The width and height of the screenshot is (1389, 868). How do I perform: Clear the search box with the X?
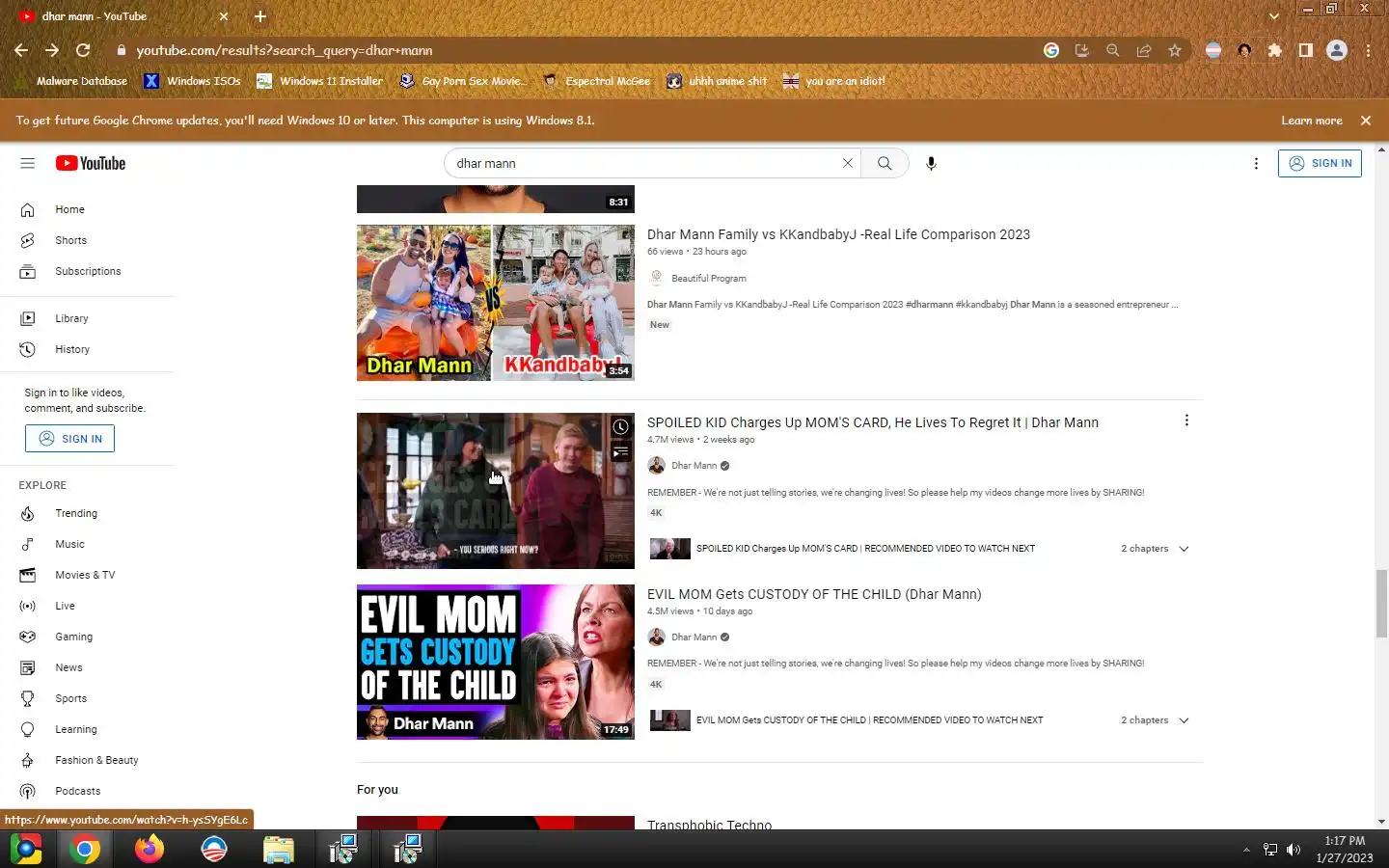[848, 163]
